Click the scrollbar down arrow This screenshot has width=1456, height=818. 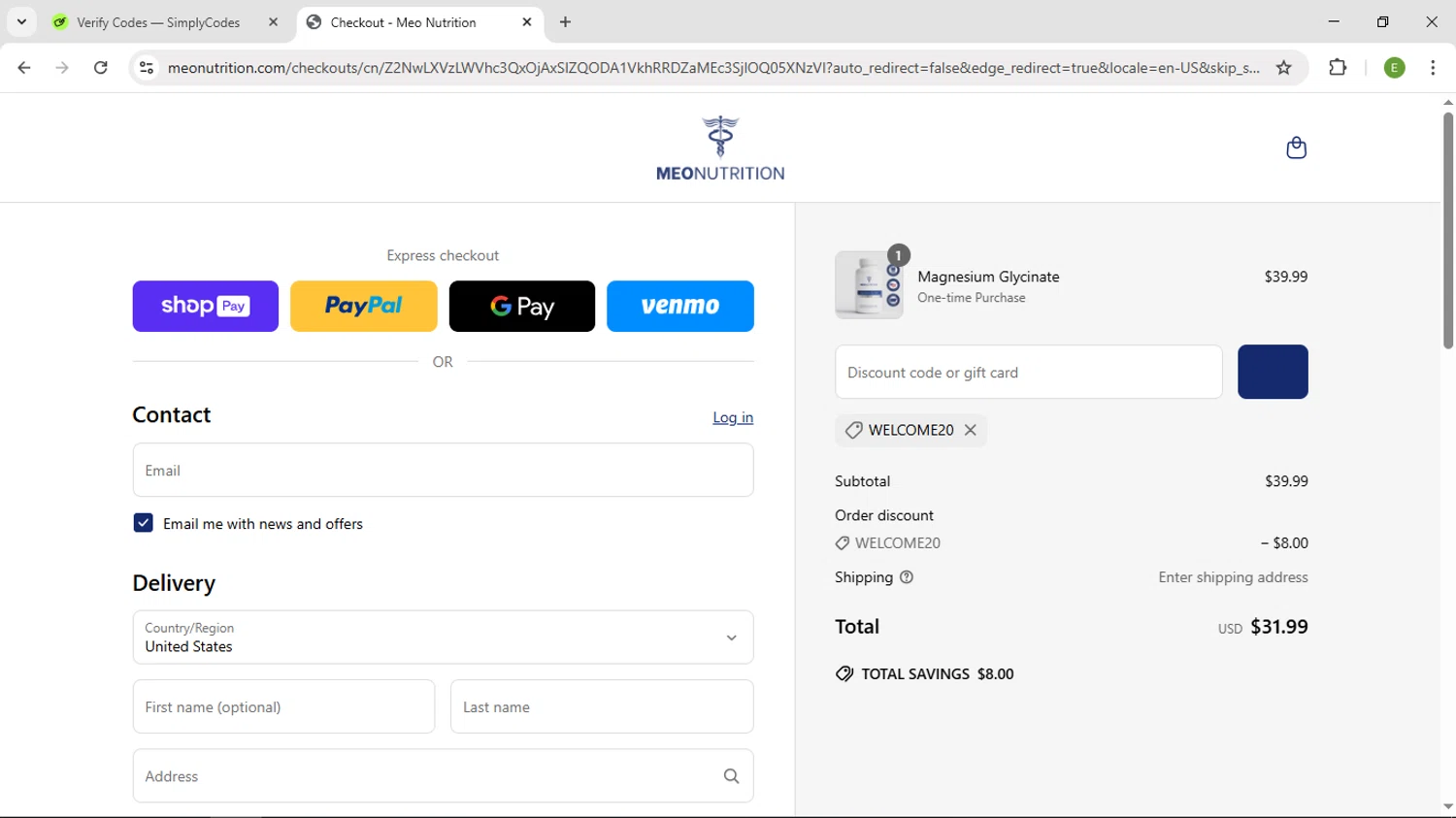click(x=1447, y=807)
